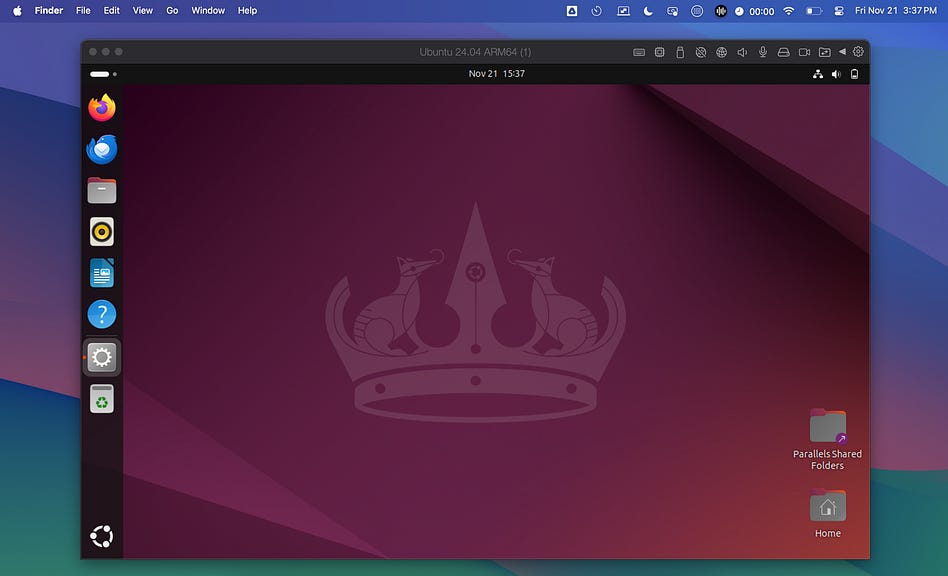
Task: Open the network globe icon in Parallels toolbar
Action: 721,52
